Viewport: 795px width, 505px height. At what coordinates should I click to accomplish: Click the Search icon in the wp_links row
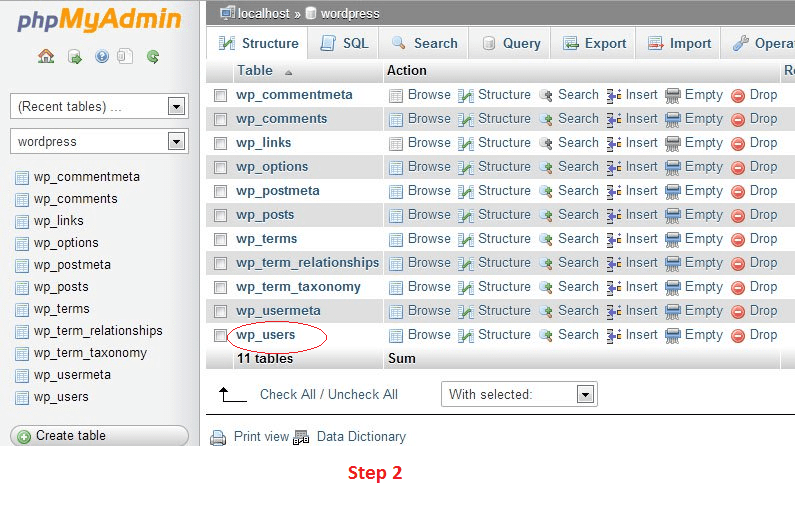(x=546, y=143)
